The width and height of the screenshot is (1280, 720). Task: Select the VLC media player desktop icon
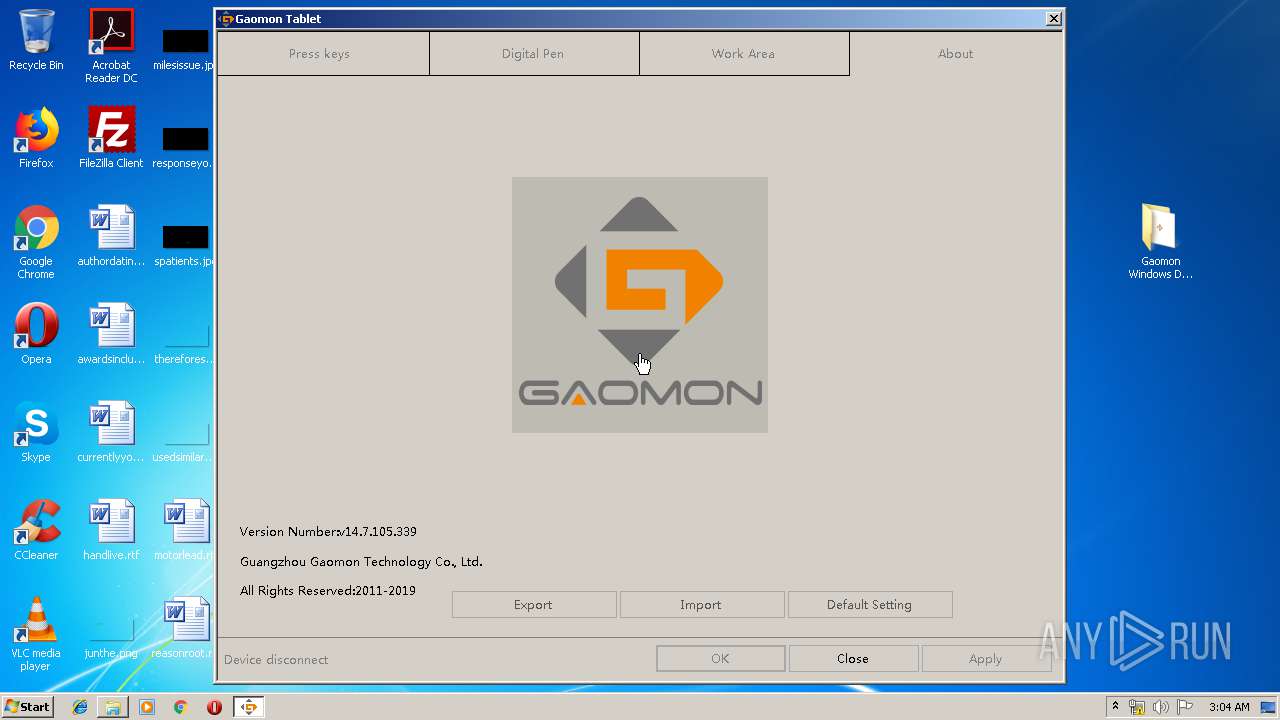pos(36,634)
